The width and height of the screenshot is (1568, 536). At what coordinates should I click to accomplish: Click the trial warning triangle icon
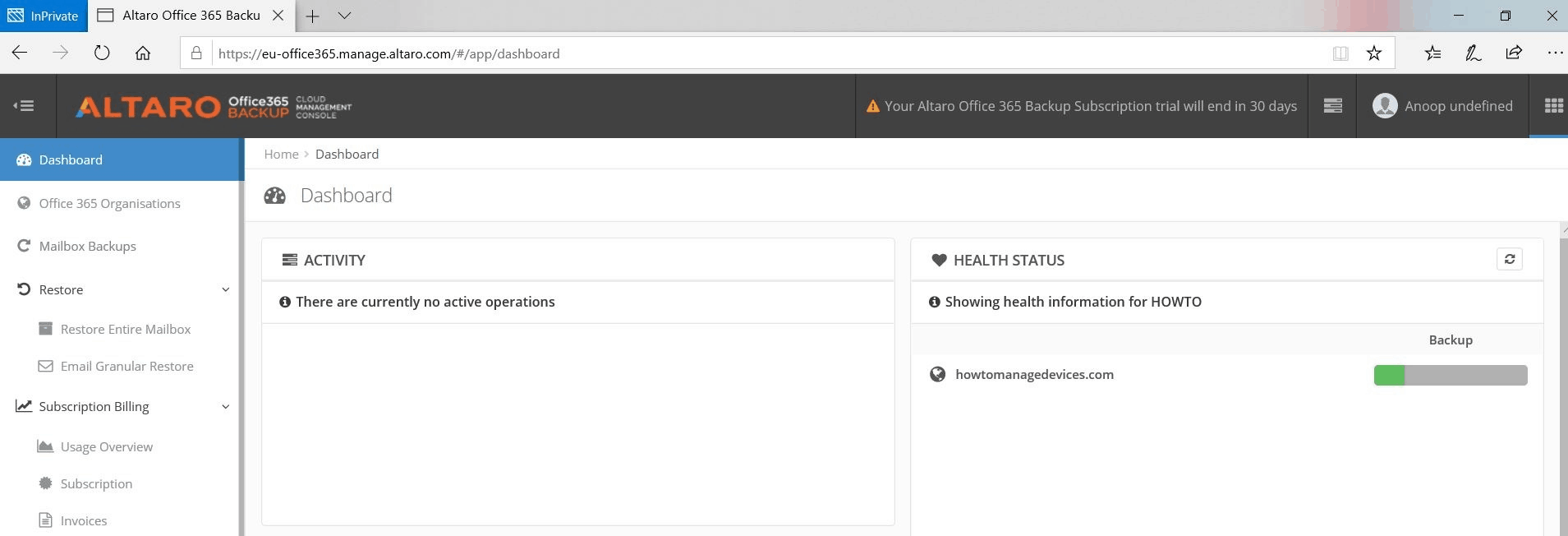click(x=872, y=106)
